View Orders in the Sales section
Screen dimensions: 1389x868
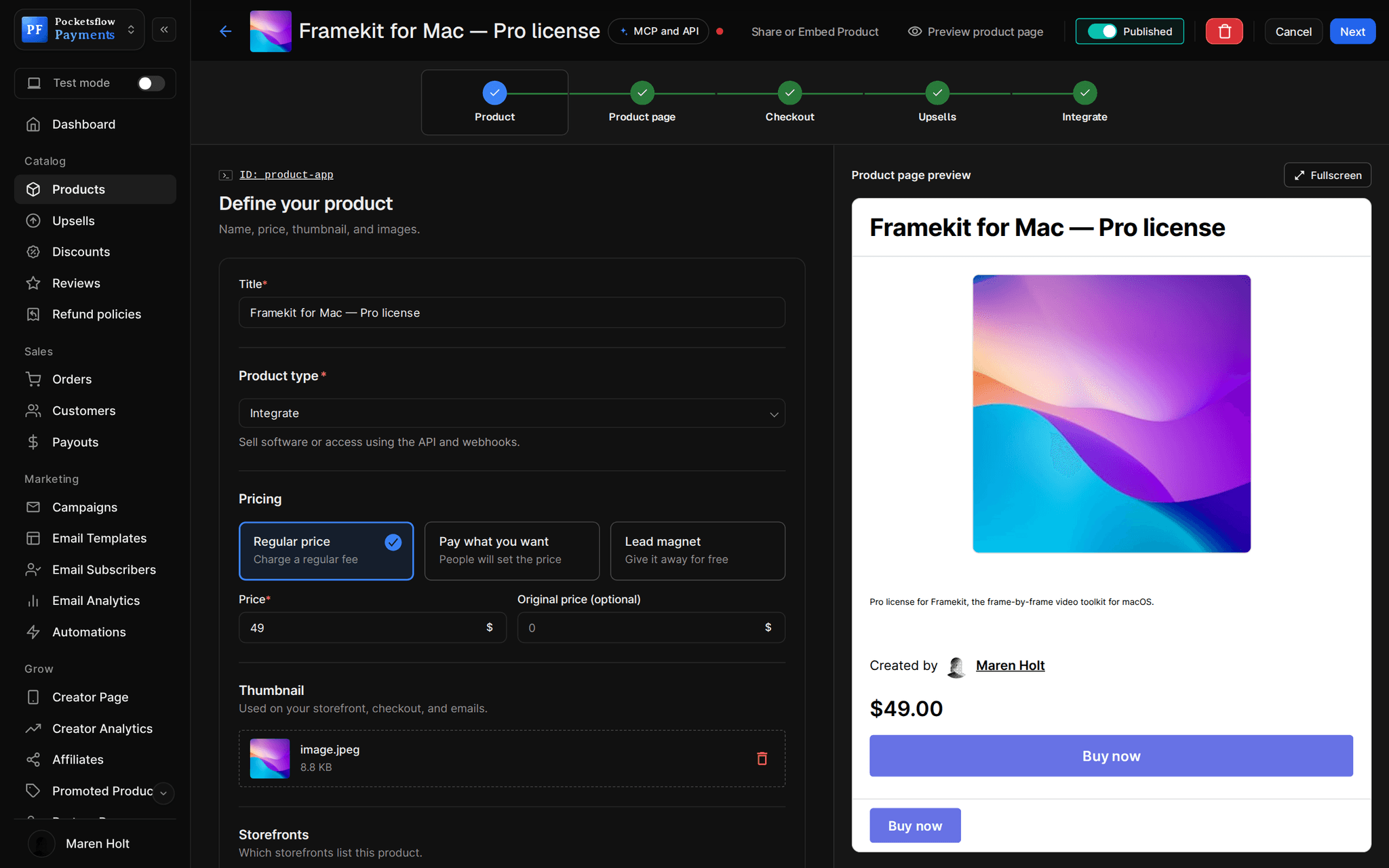(95, 379)
